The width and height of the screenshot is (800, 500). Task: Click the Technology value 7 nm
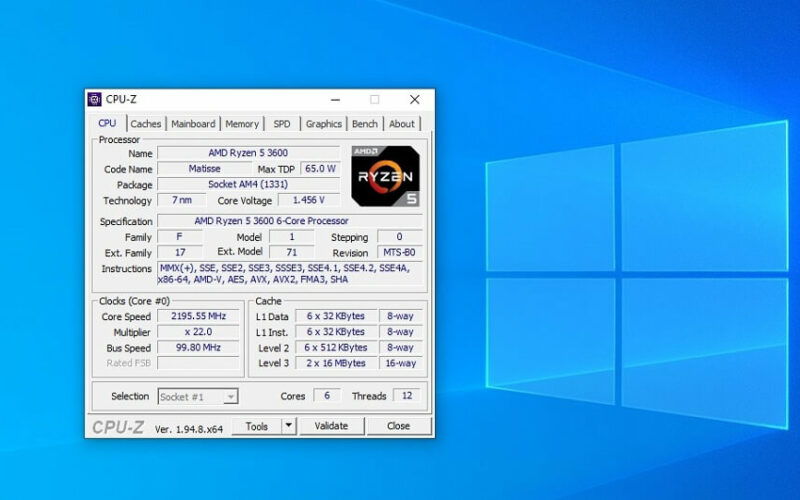point(182,200)
